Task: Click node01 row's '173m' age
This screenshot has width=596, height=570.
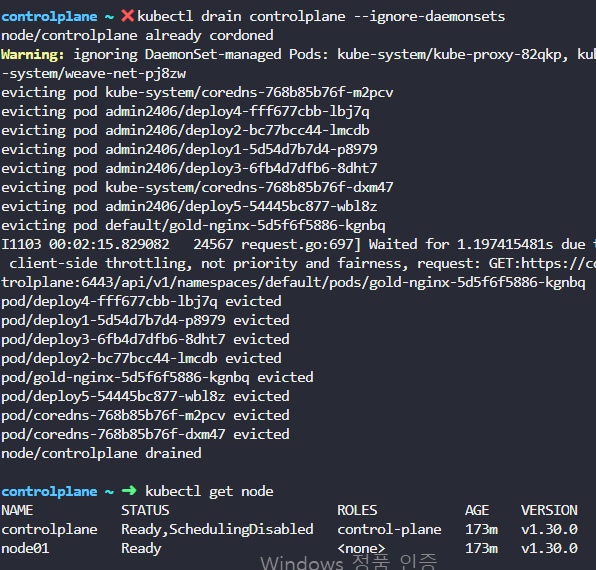Action: tap(481, 548)
